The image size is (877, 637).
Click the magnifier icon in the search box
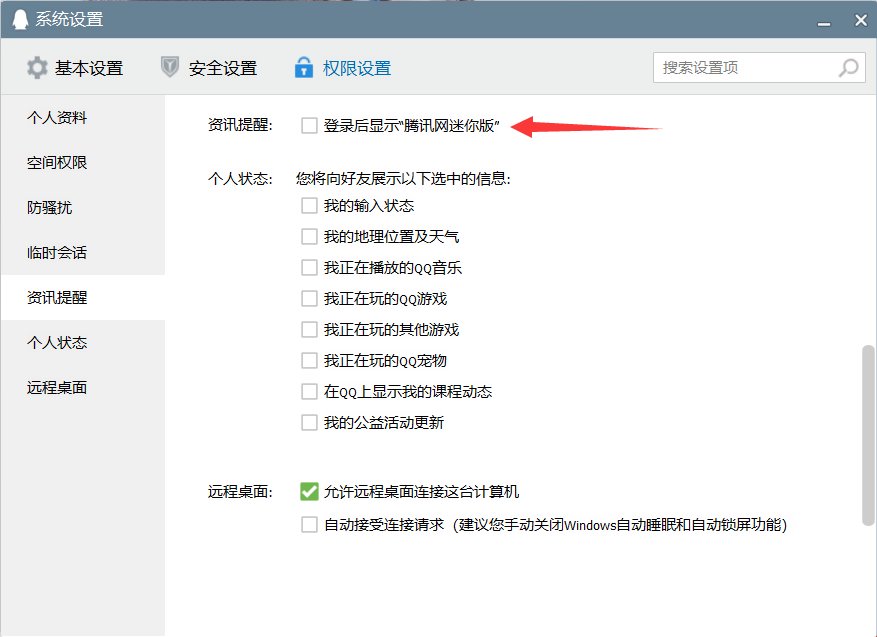click(x=848, y=67)
